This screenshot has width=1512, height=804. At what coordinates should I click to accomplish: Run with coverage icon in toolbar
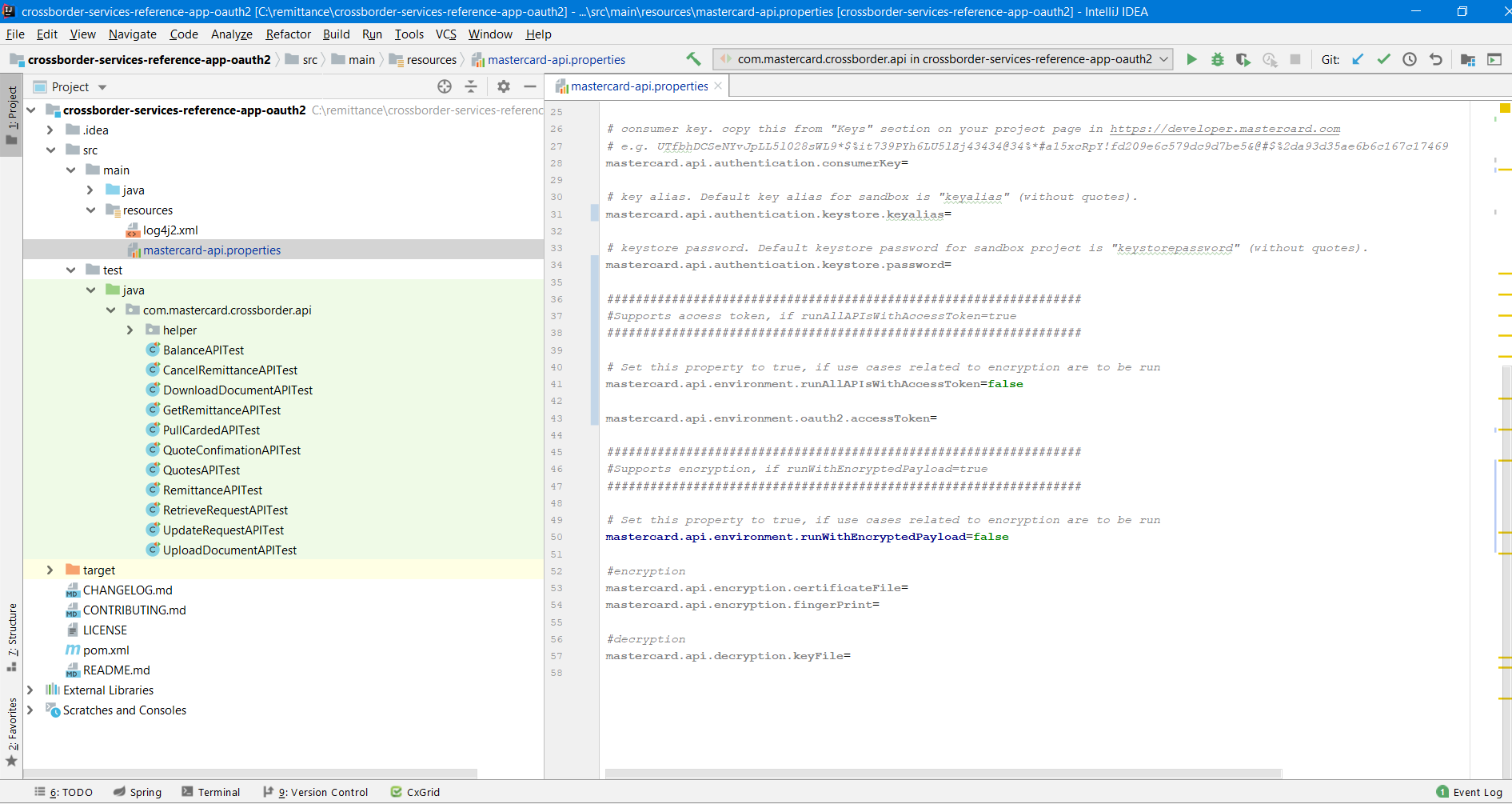tap(1243, 59)
